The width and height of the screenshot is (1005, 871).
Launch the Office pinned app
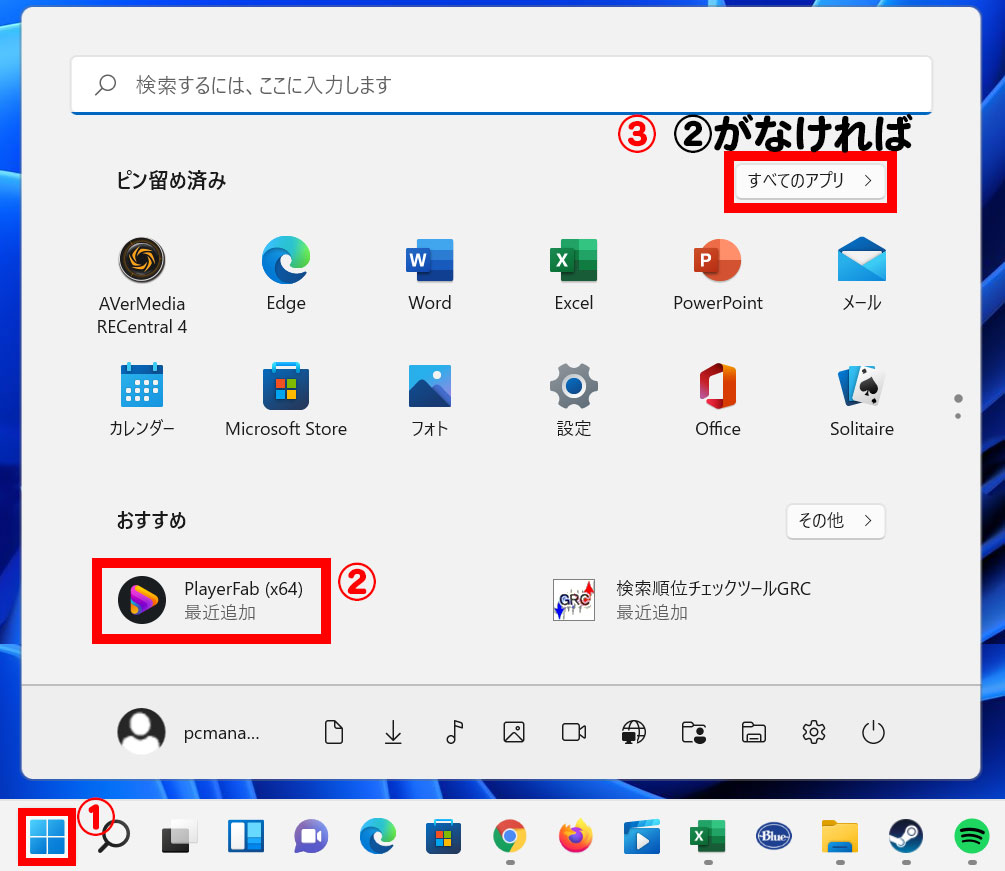coord(718,400)
